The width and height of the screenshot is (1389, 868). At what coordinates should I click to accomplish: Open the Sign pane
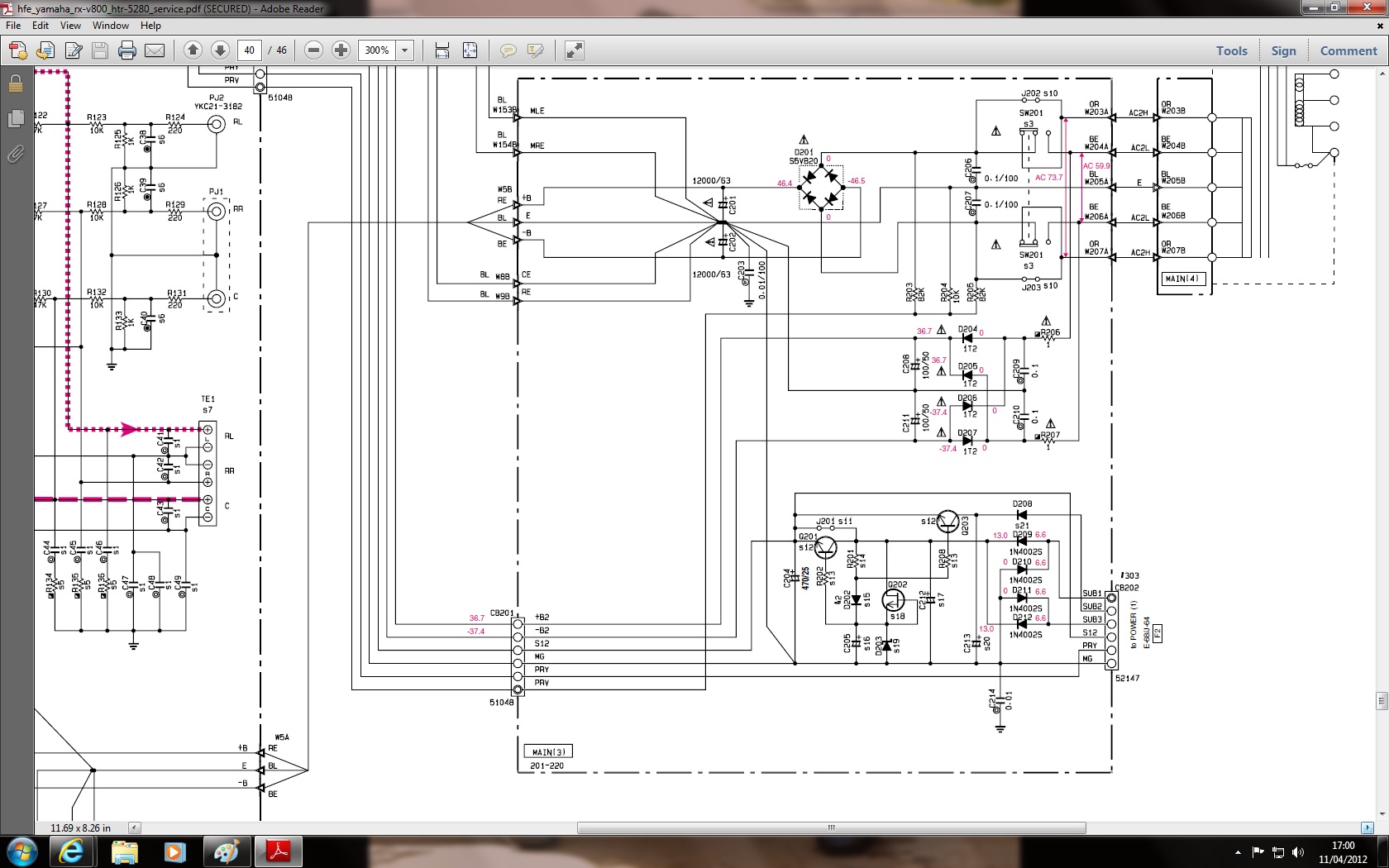pos(1283,50)
